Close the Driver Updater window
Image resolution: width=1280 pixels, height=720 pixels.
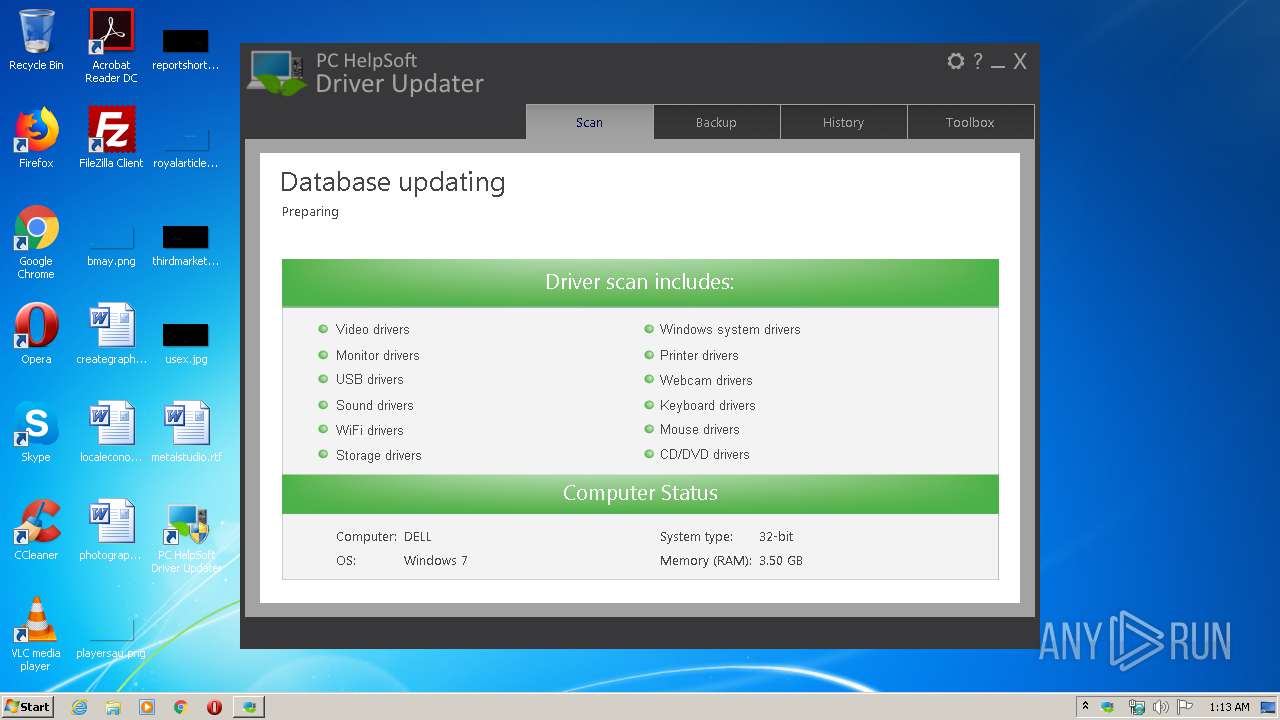[1020, 61]
